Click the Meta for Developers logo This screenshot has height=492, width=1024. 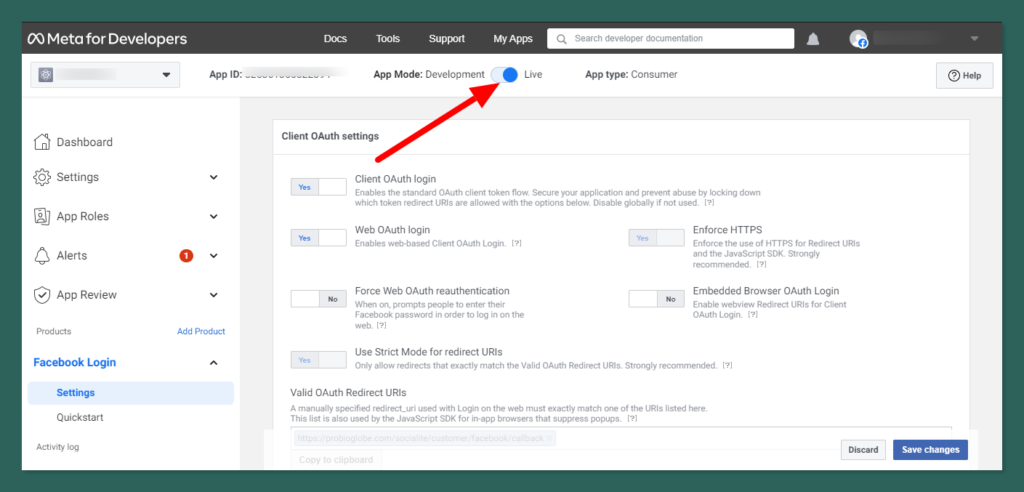pos(106,39)
